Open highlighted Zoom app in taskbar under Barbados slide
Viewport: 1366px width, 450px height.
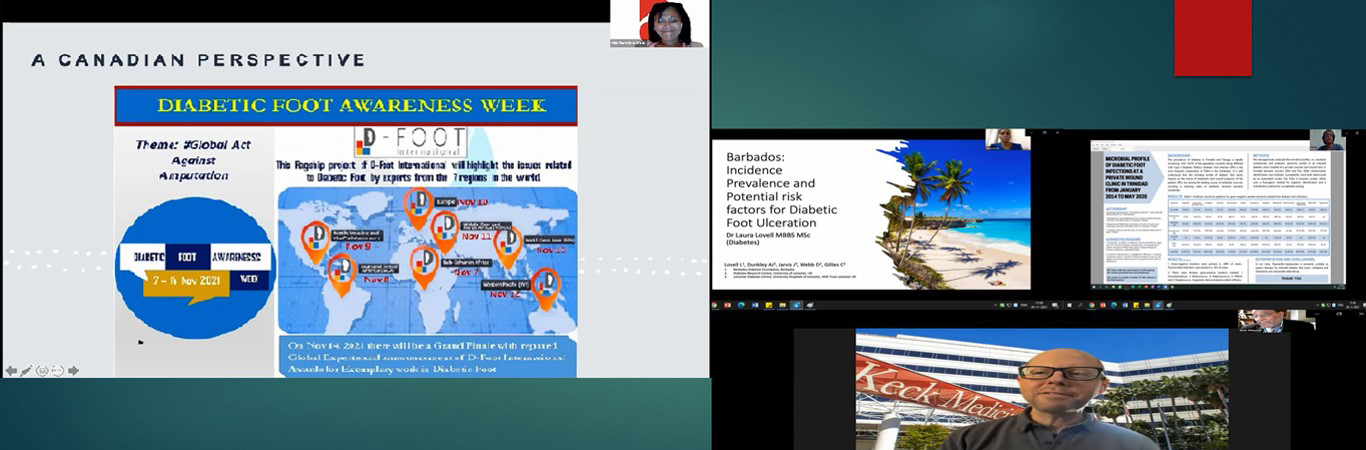click(796, 305)
